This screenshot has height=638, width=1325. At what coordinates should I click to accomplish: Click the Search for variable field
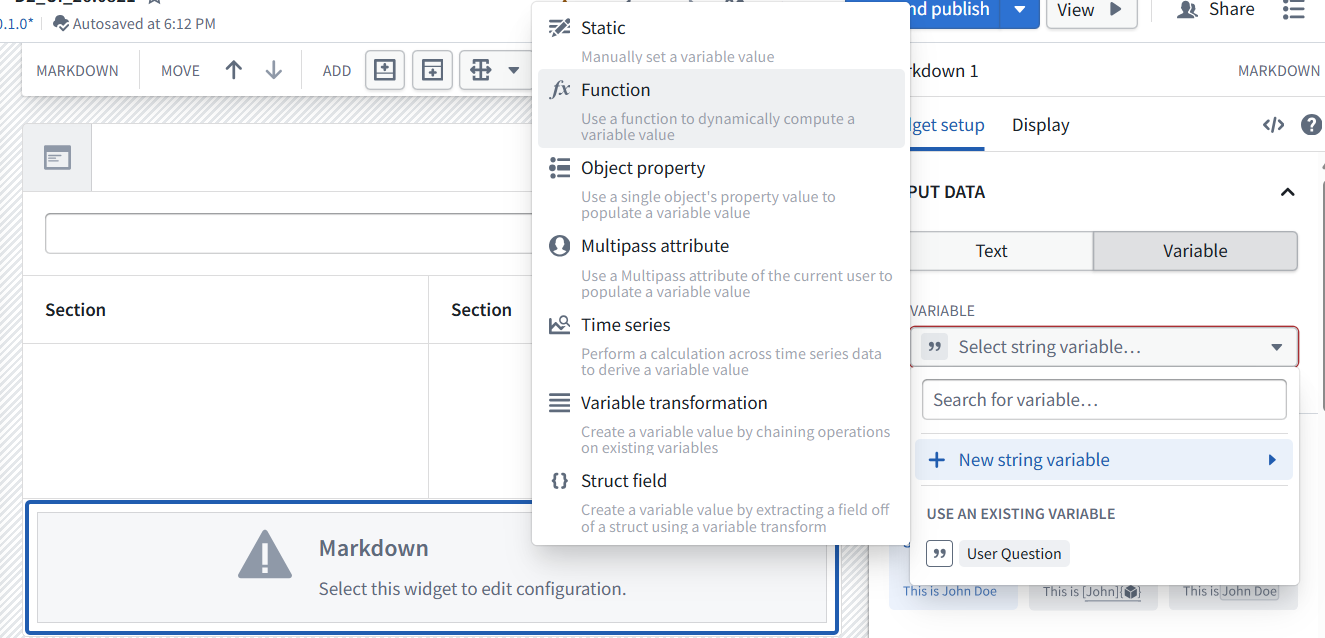coord(1104,399)
